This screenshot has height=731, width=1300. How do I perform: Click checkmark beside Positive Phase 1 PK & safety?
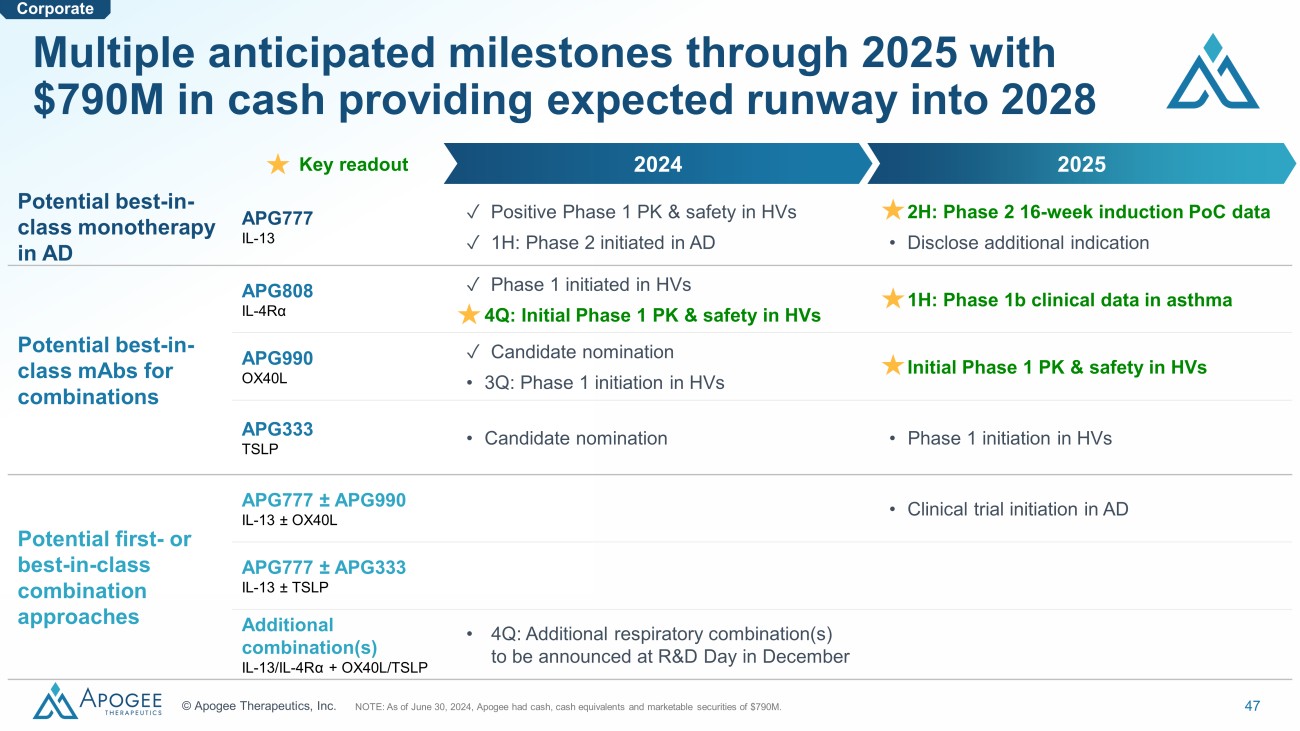[x=471, y=212]
